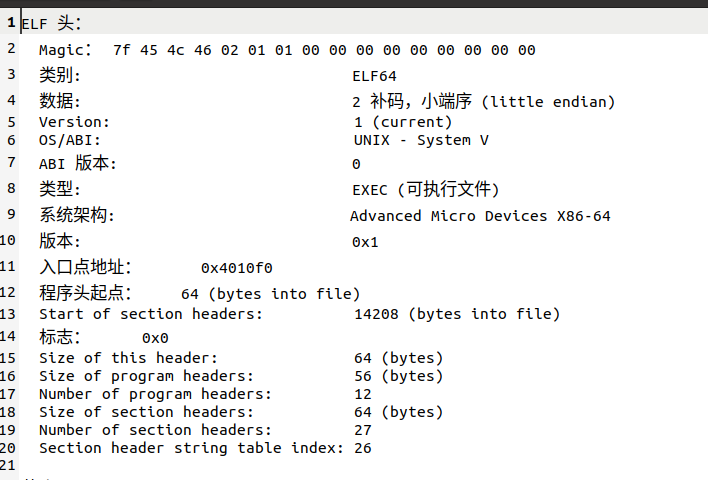Screen dimensions: 708x480
Task: Click the entry point address 0x4010f0
Action: coord(237,268)
